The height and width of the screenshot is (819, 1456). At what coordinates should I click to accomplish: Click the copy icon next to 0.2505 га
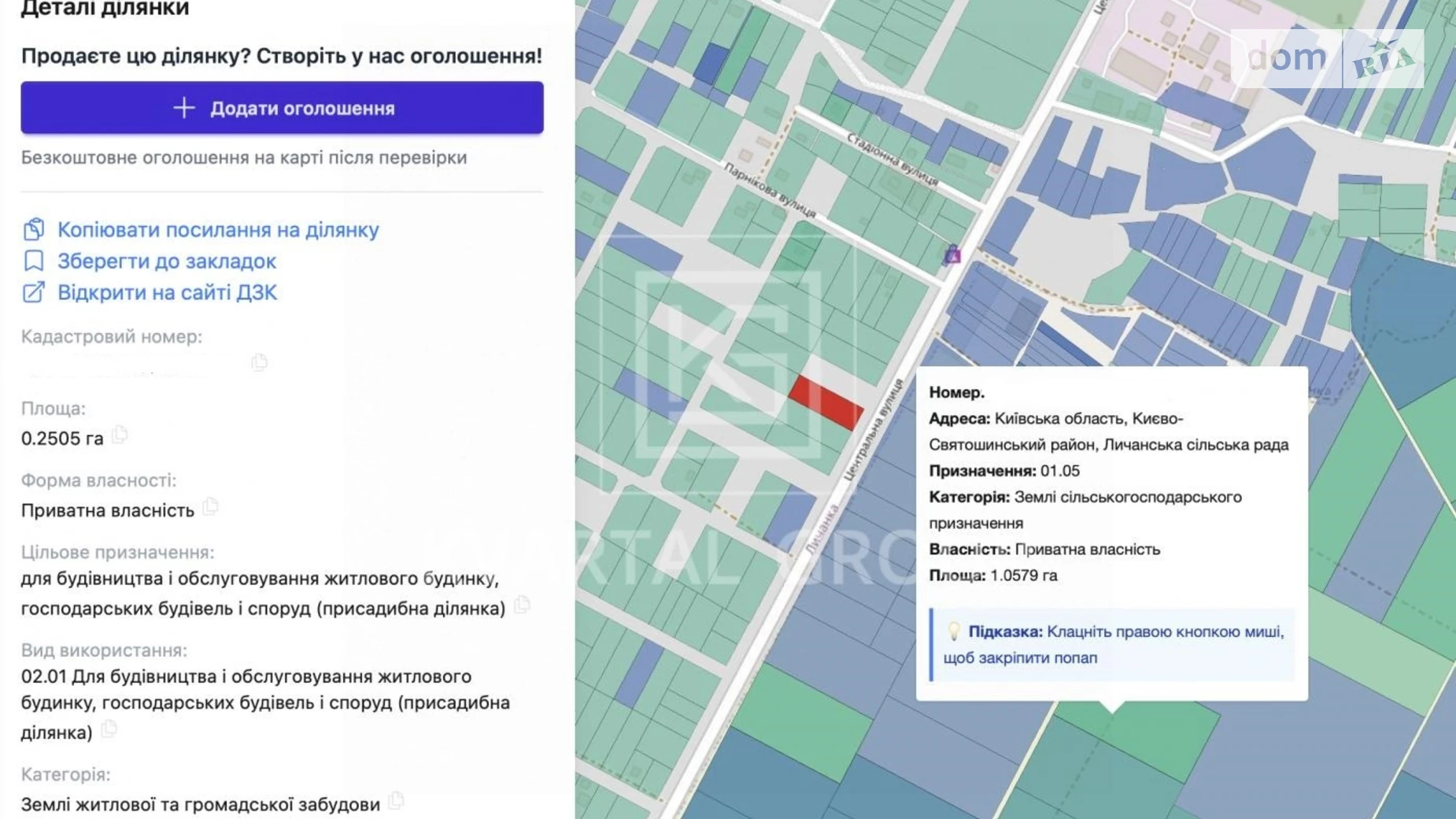pyautogui.click(x=120, y=435)
